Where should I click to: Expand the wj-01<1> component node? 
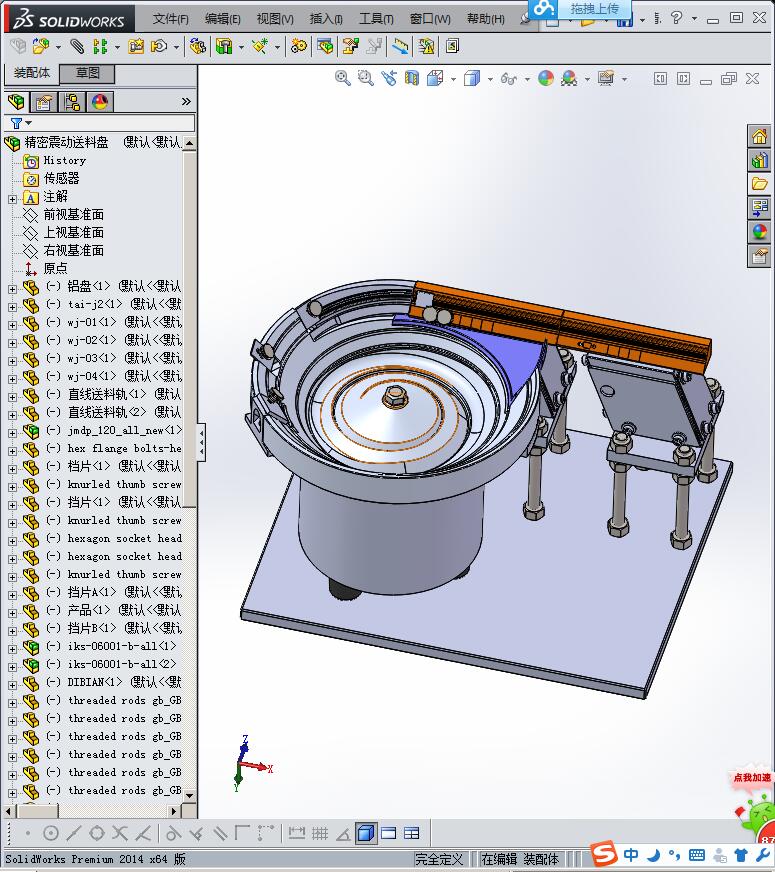click(x=12, y=325)
